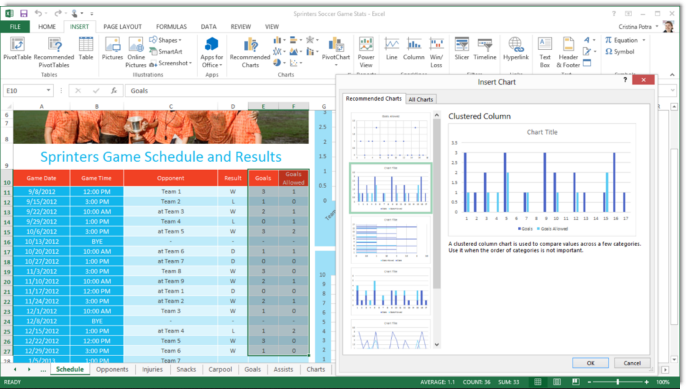This screenshot has height=389, width=686.
Task: Click the Insert Function fx icon
Action: (114, 91)
